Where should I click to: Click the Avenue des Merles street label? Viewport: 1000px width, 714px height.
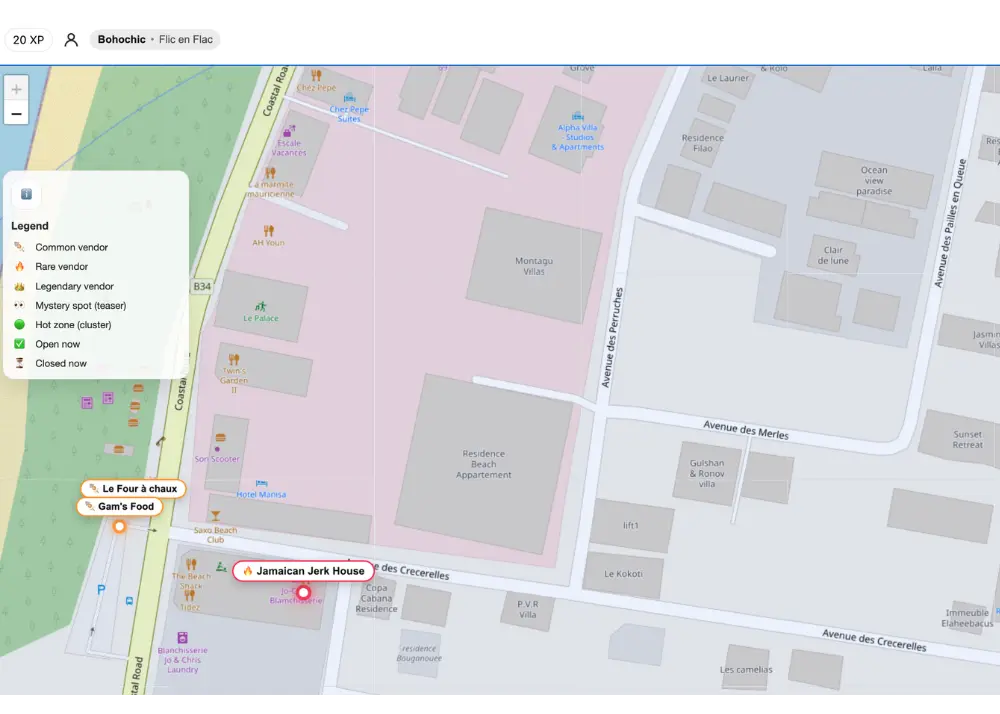click(x=746, y=430)
